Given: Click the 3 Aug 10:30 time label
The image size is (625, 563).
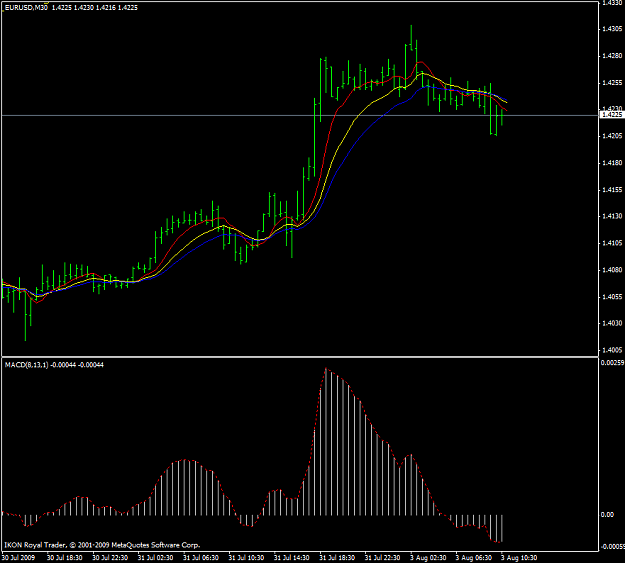Looking at the screenshot, I should coord(519,557).
